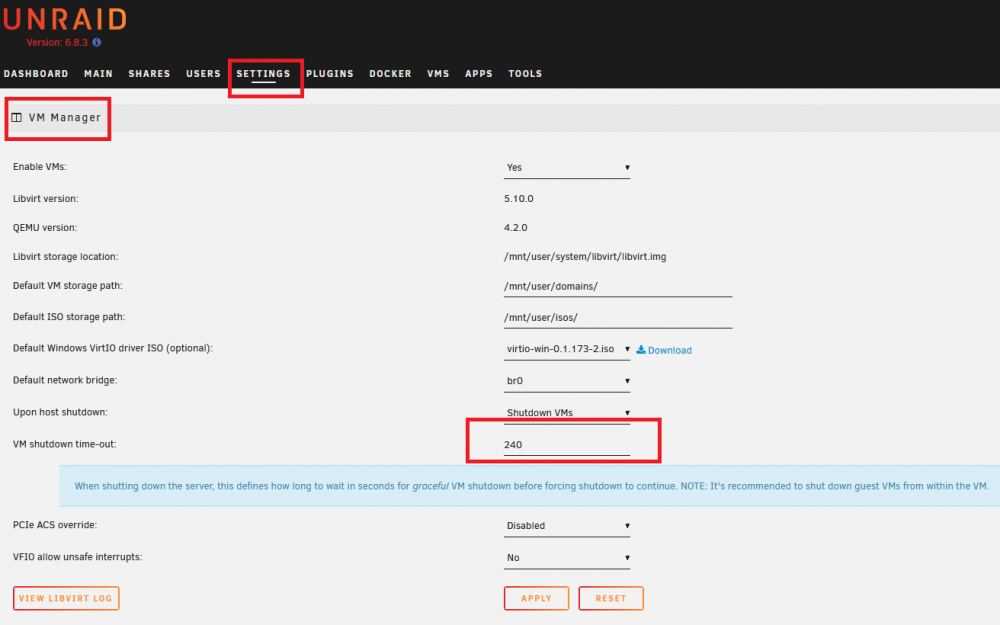
Task: Click the QEMU version value 4.2.0
Action: 515,228
